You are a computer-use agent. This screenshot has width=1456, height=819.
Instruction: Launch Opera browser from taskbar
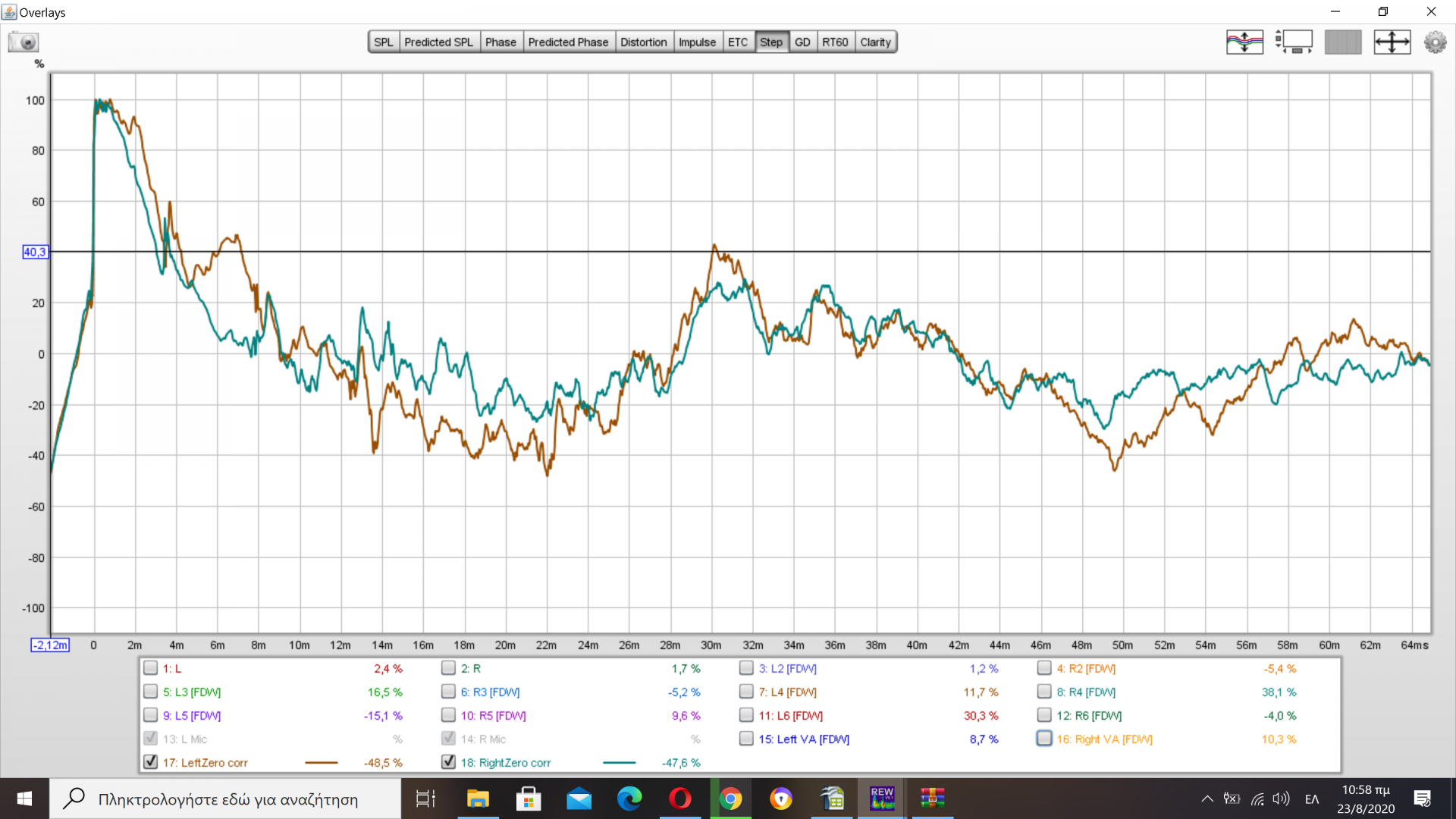[680, 799]
